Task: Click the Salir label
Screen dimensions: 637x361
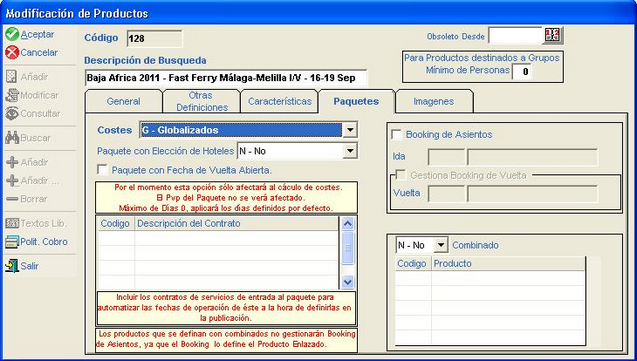Action: [30, 266]
